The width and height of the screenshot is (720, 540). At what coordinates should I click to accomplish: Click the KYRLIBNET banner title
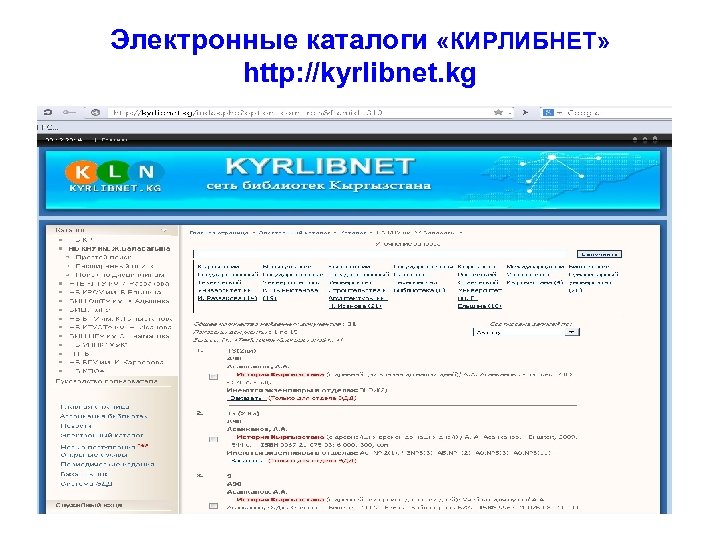(x=320, y=166)
